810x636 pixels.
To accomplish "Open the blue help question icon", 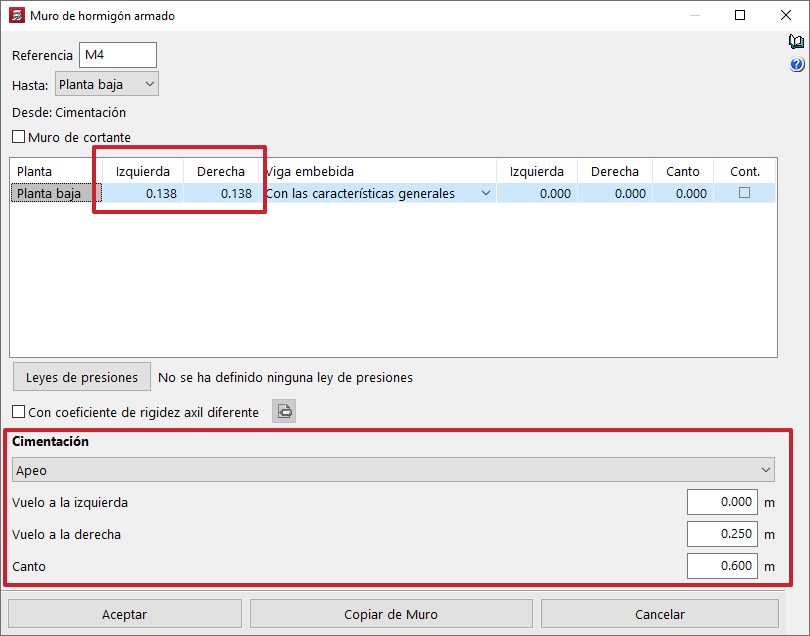I will pyautogui.click(x=796, y=65).
